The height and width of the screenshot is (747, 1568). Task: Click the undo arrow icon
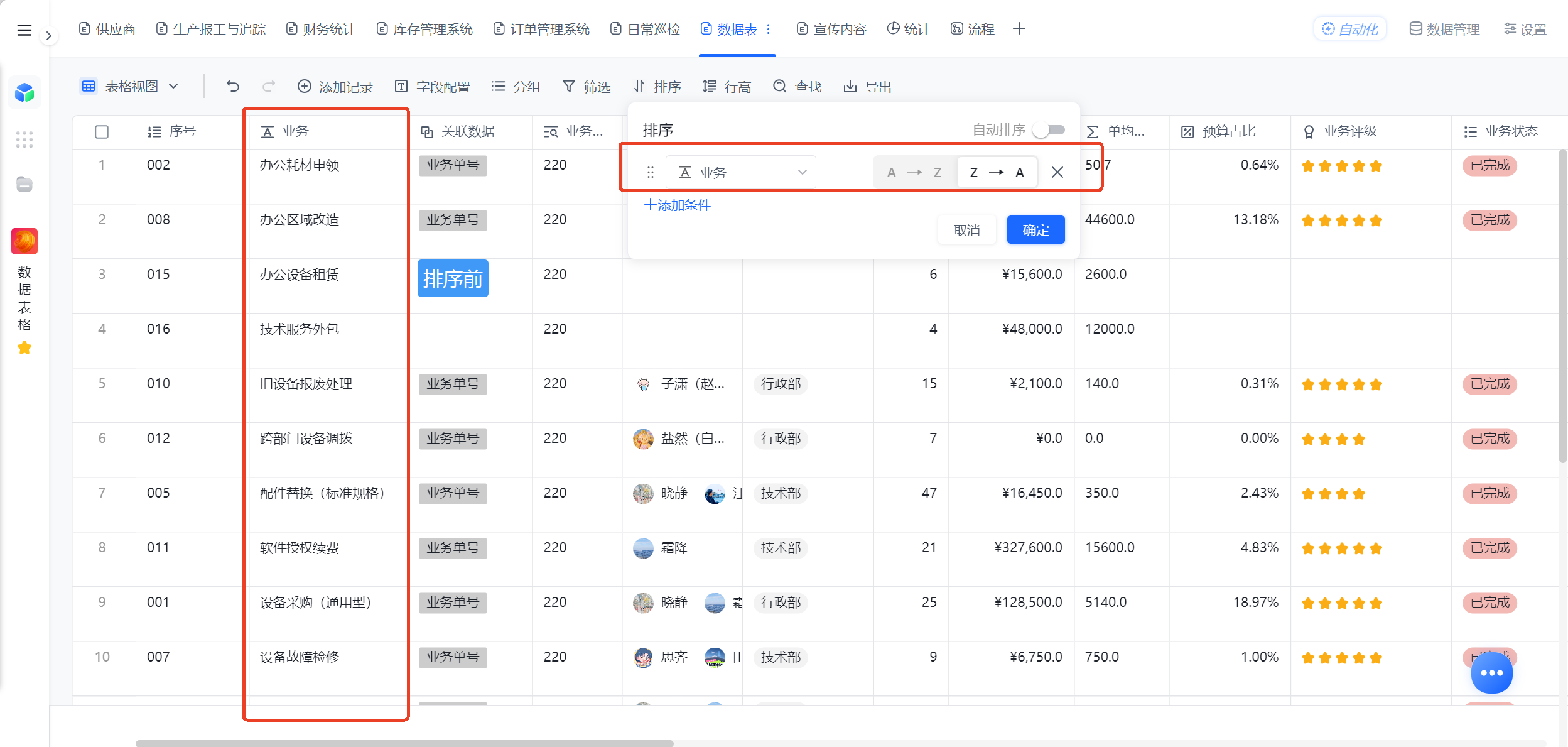pyautogui.click(x=233, y=86)
